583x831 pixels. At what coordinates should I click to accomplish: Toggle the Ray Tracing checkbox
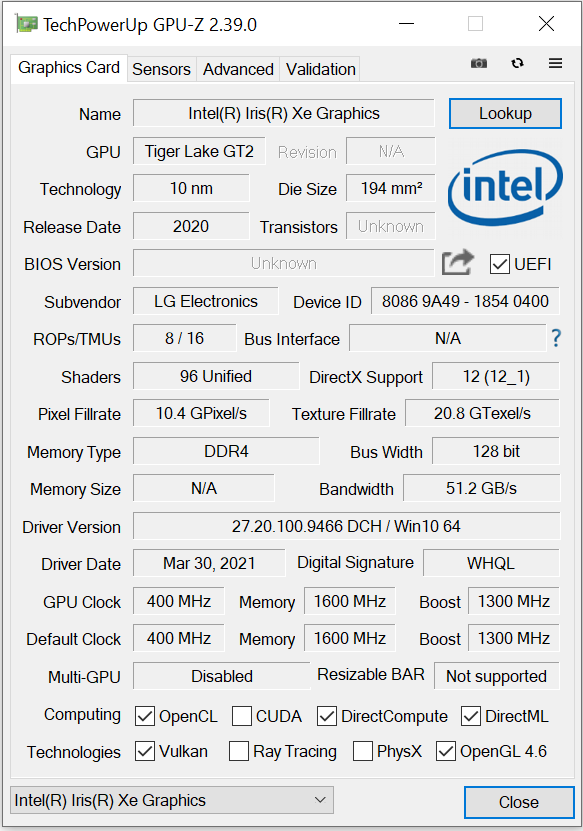[x=238, y=751]
